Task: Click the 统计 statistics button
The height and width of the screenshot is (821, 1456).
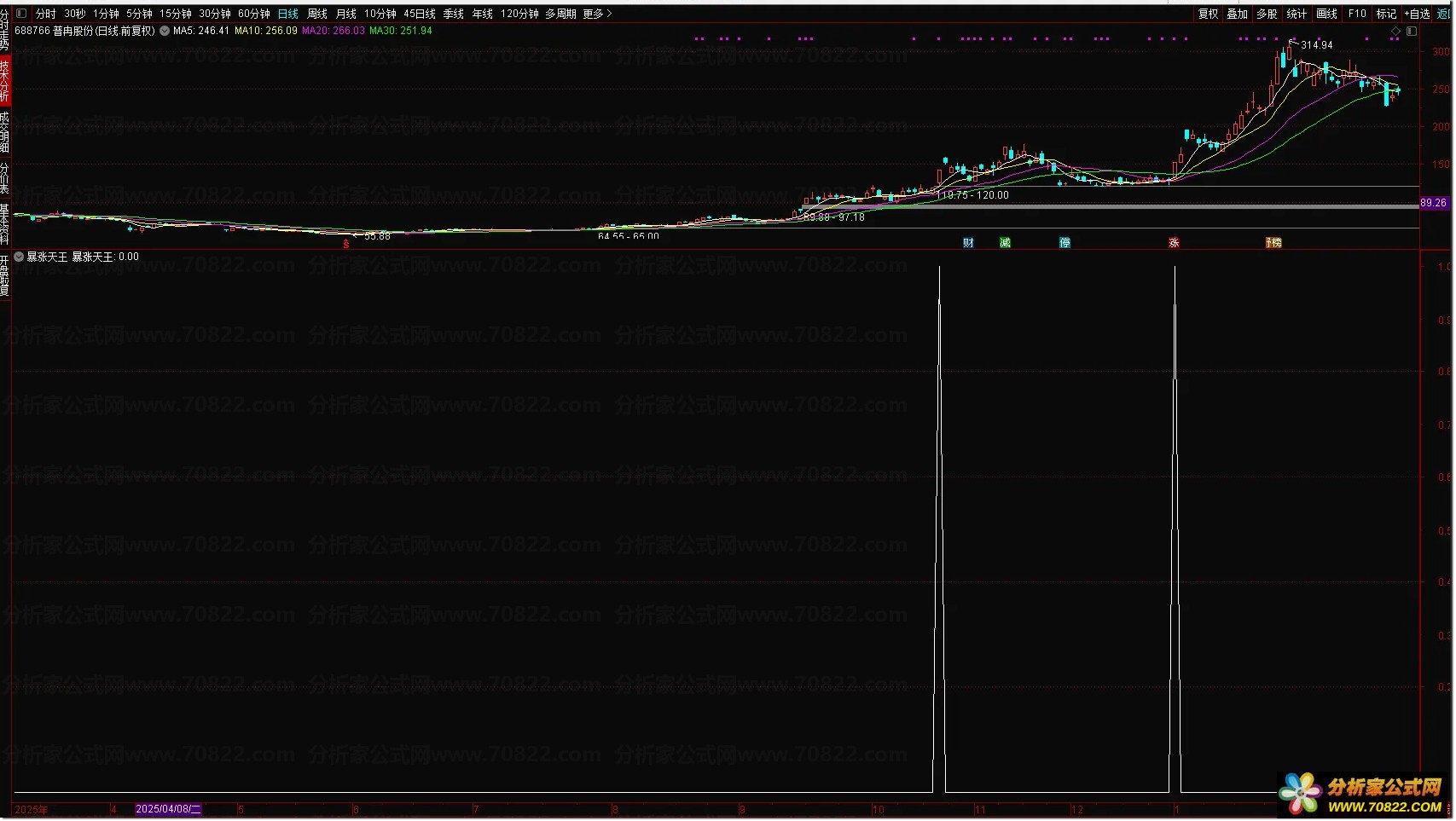Action: point(1296,14)
